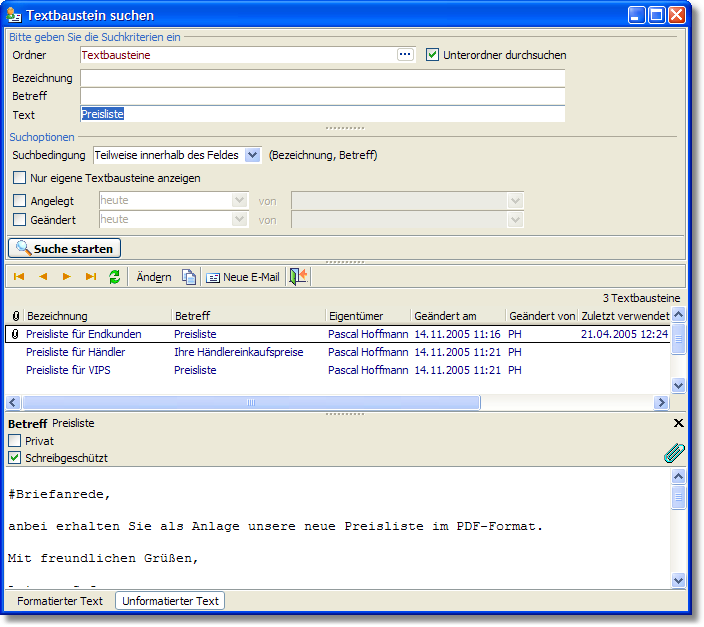Toggle the Schreibgeschützt checkbox
The width and height of the screenshot is (704, 627).
point(15,458)
